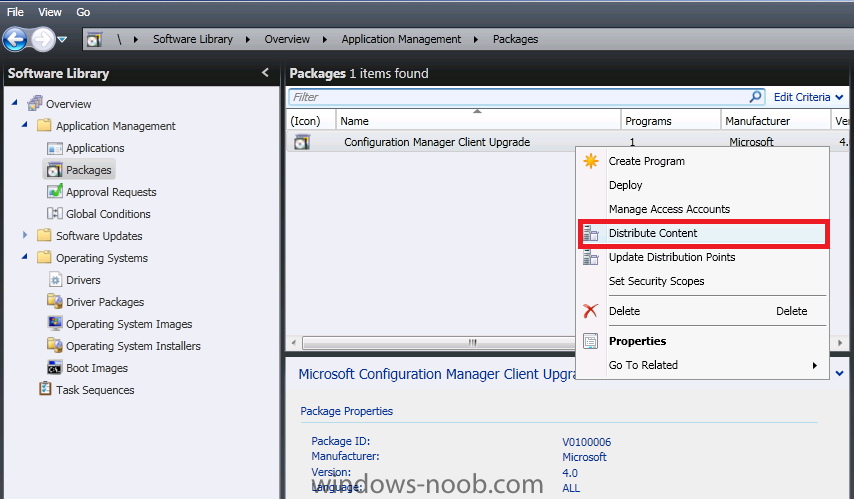Click the Create Program star icon
854x499 pixels.
[x=591, y=161]
